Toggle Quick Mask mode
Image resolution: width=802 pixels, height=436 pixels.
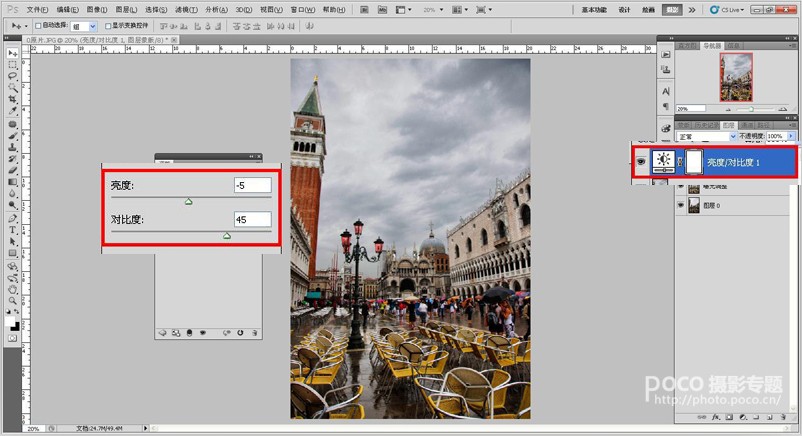pos(13,338)
